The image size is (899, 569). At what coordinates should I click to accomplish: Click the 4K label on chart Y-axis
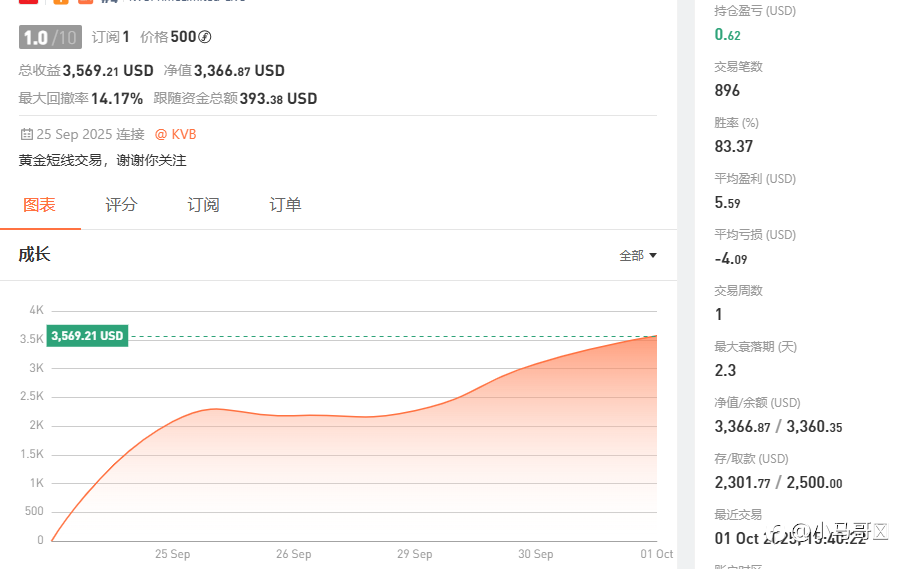point(37,310)
